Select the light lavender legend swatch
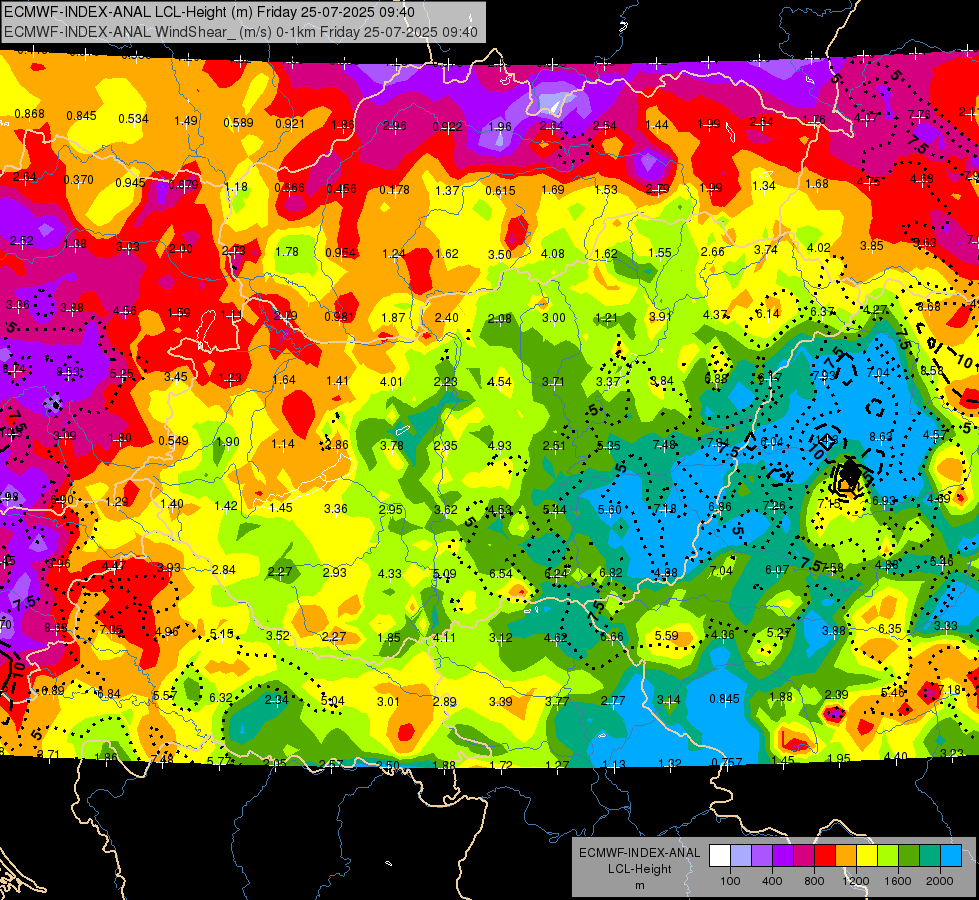The width and height of the screenshot is (979, 900). [740, 856]
